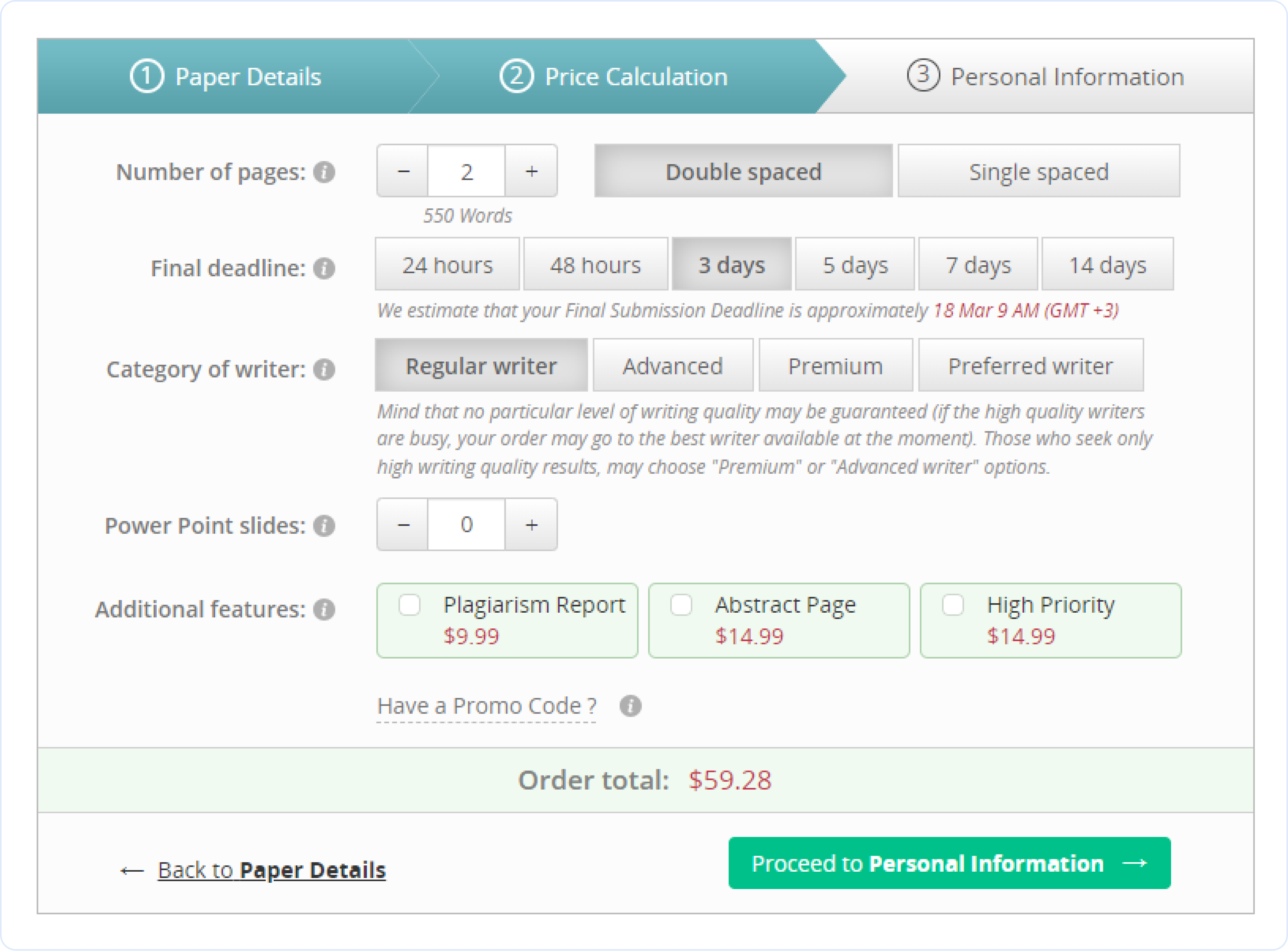Click info icon beside Promo Code link

pos(630,706)
